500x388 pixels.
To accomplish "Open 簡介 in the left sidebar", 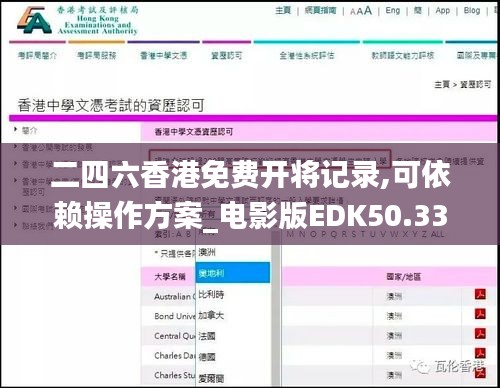I will click(x=30, y=130).
